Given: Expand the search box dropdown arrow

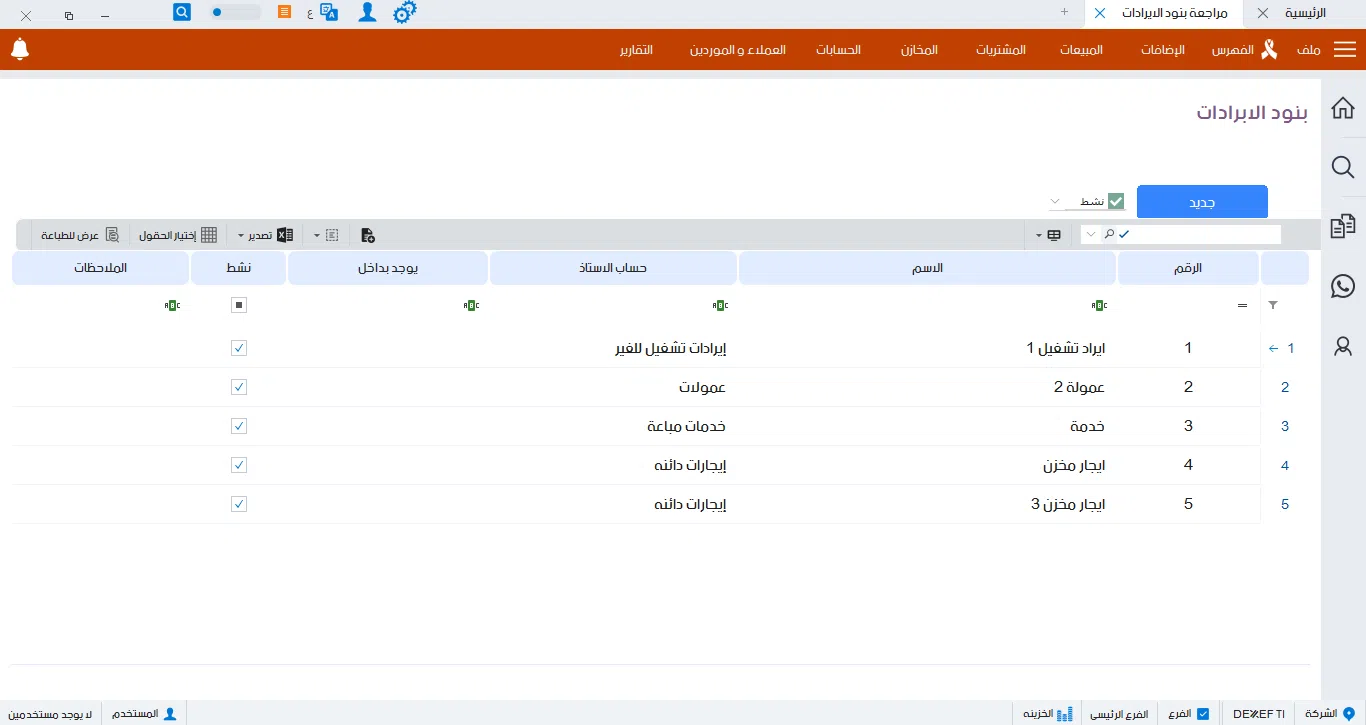Looking at the screenshot, I should click(1089, 235).
